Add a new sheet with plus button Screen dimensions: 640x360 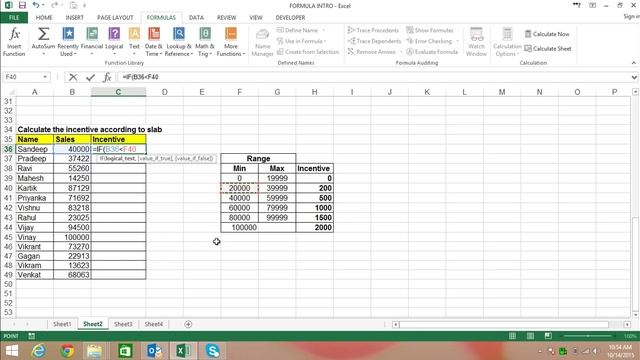188,324
